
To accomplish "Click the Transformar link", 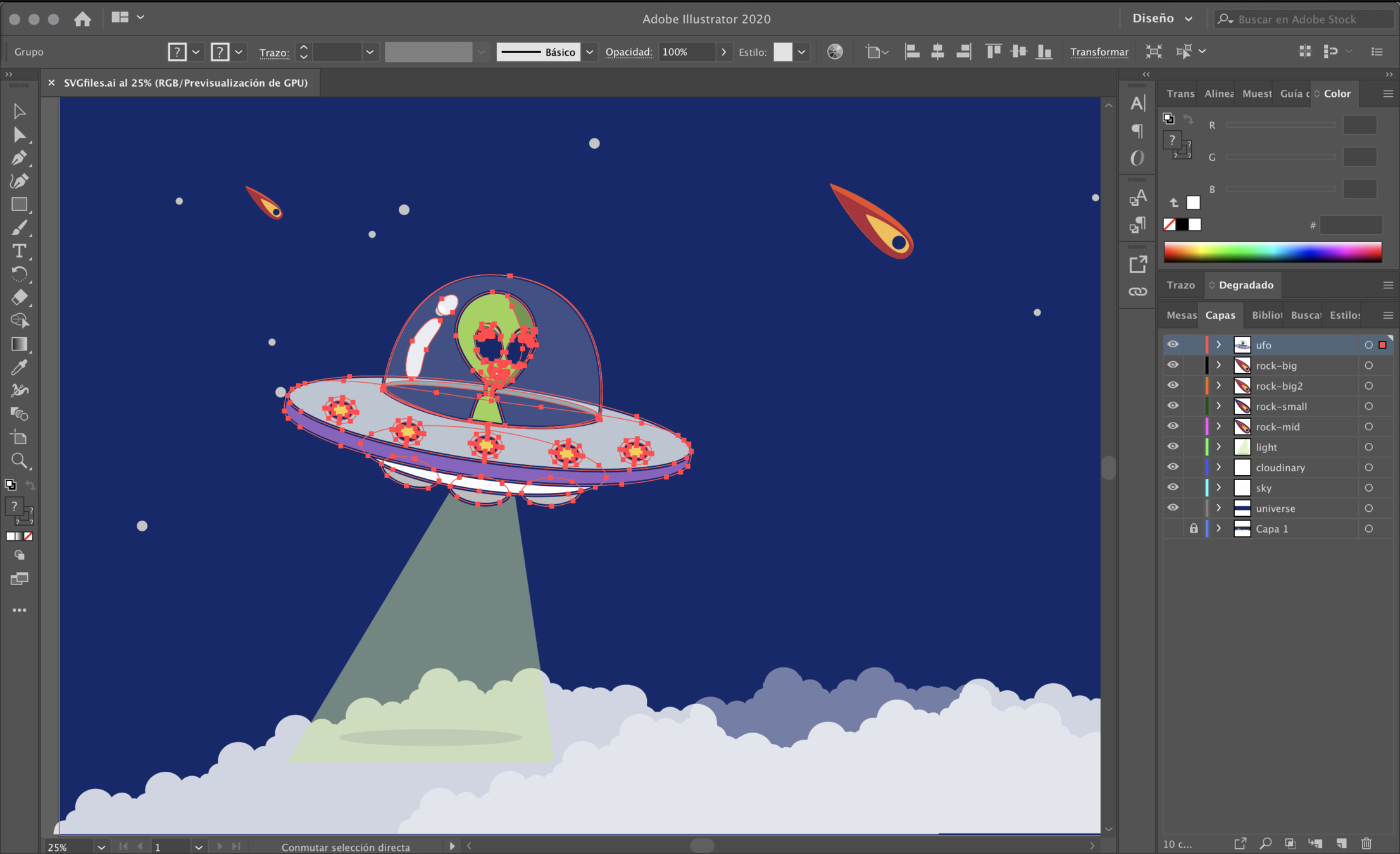I will pyautogui.click(x=1099, y=52).
